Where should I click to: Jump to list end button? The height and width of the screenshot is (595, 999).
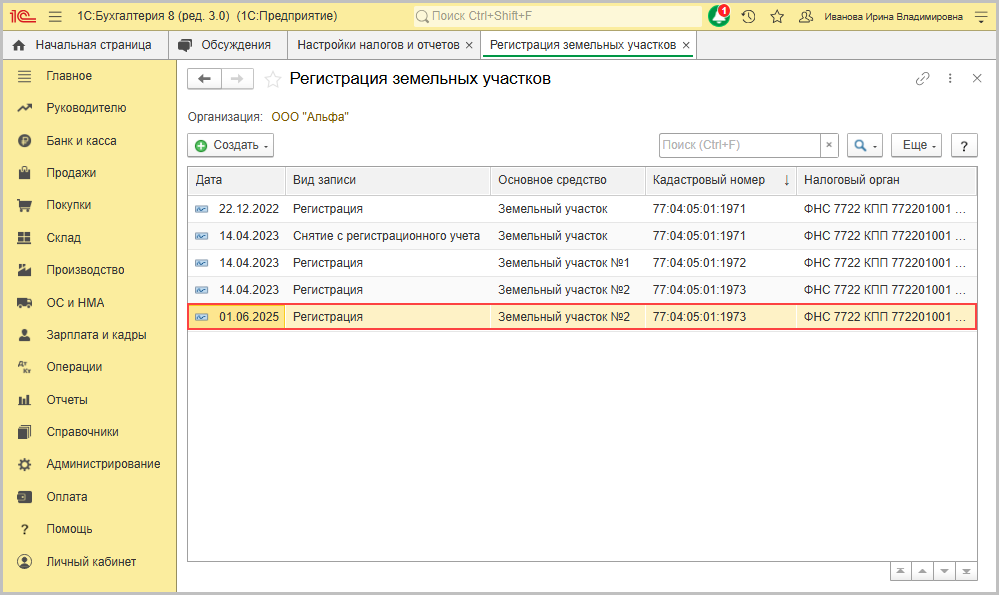[x=967, y=571]
